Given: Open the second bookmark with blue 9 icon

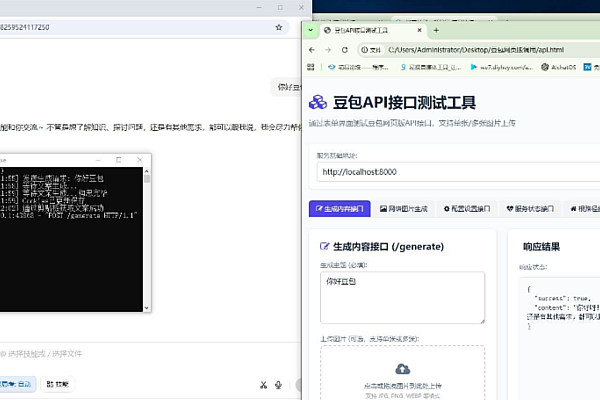Looking at the screenshot, I should (x=431, y=67).
